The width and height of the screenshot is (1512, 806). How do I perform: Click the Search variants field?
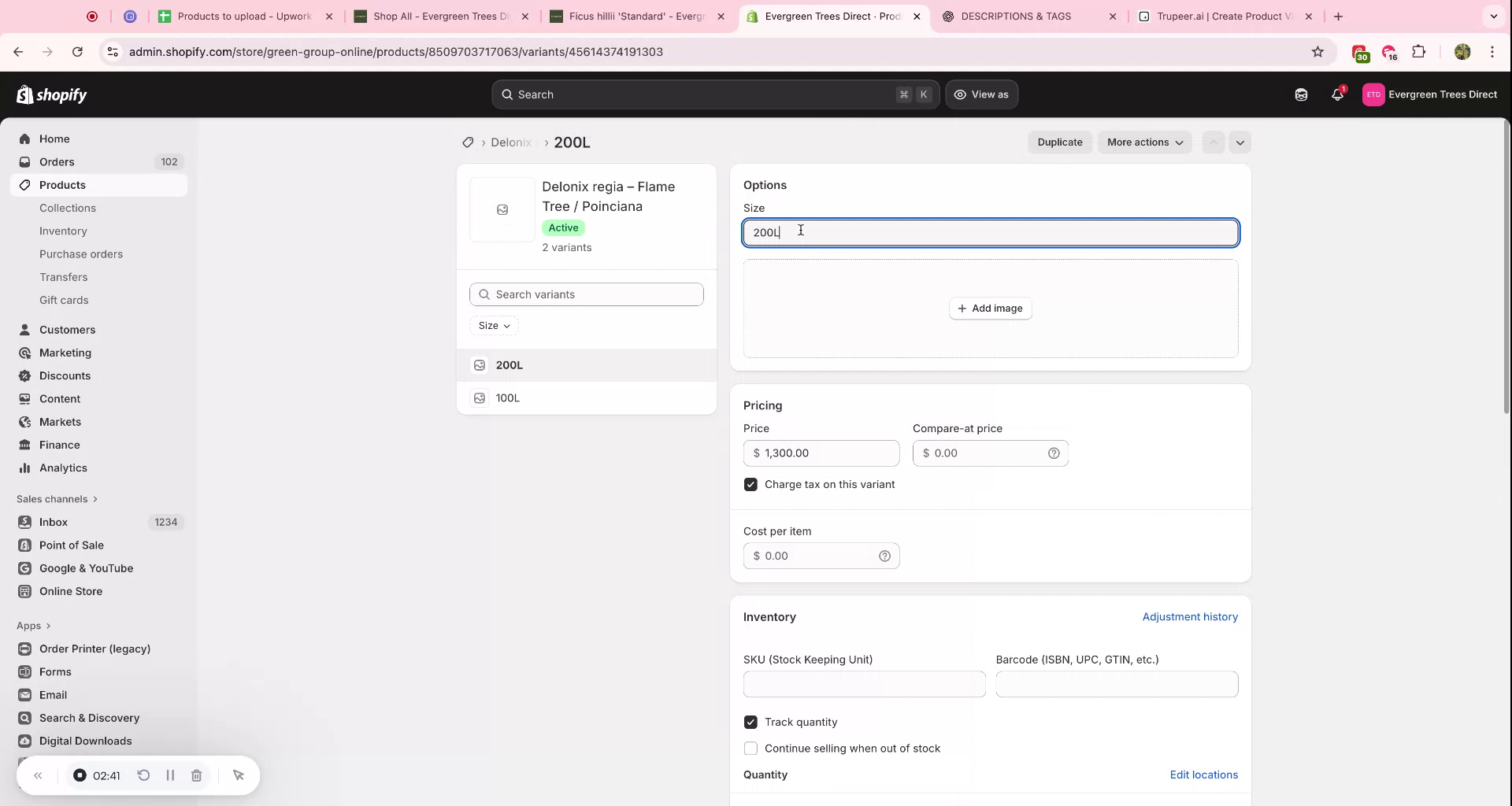click(x=587, y=294)
